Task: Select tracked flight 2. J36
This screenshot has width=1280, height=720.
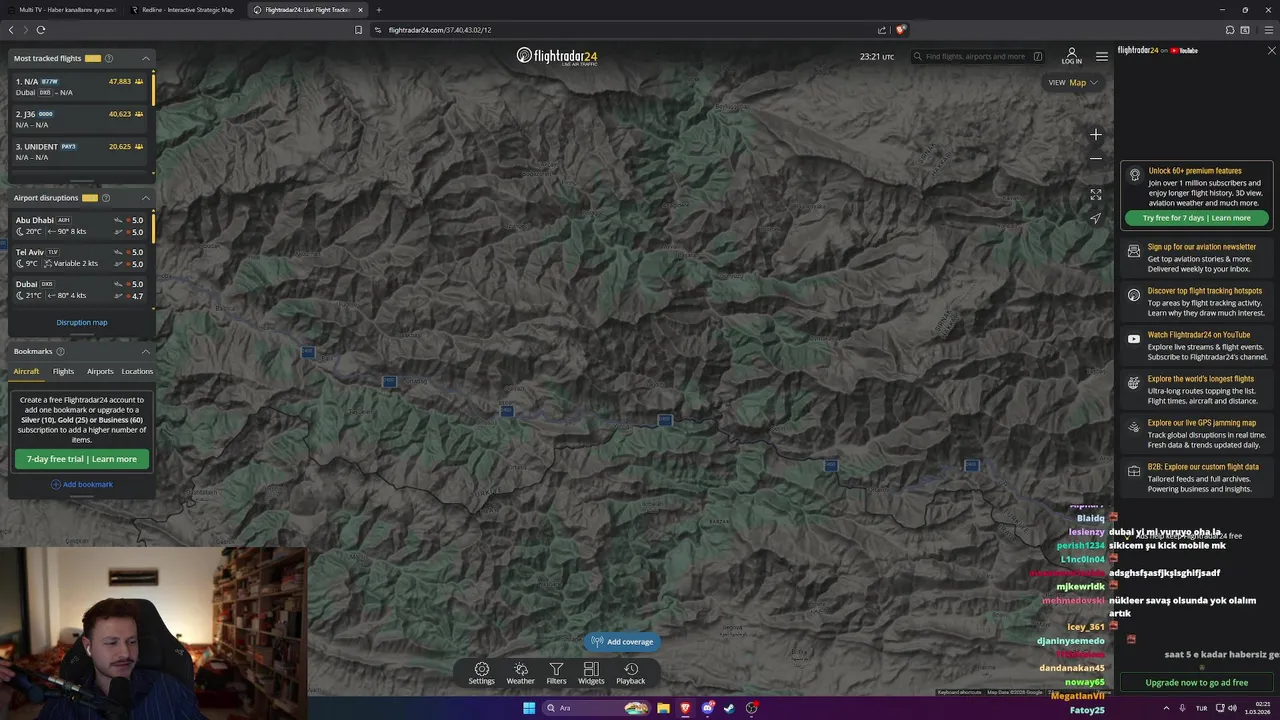Action: 79,119
